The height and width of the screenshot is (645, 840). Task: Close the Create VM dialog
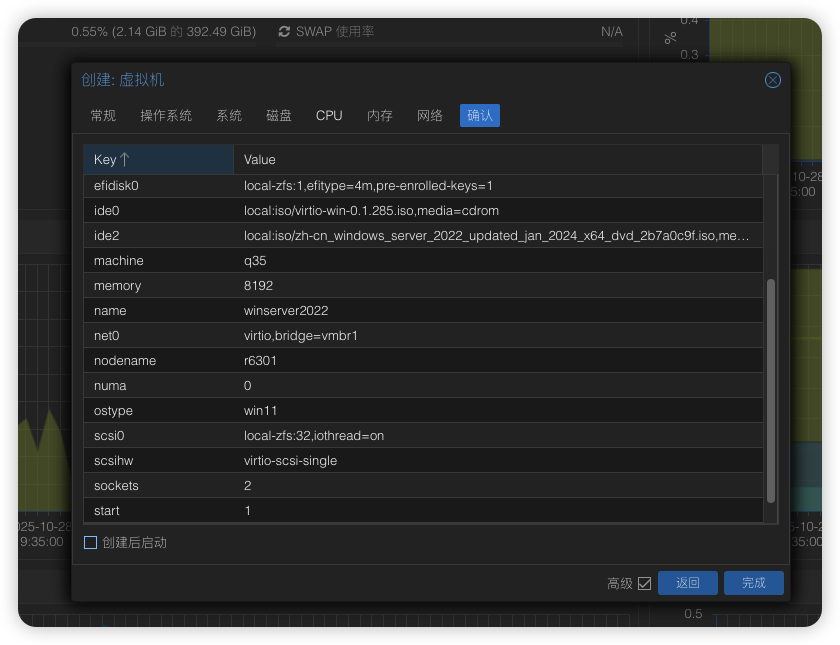(x=772, y=80)
